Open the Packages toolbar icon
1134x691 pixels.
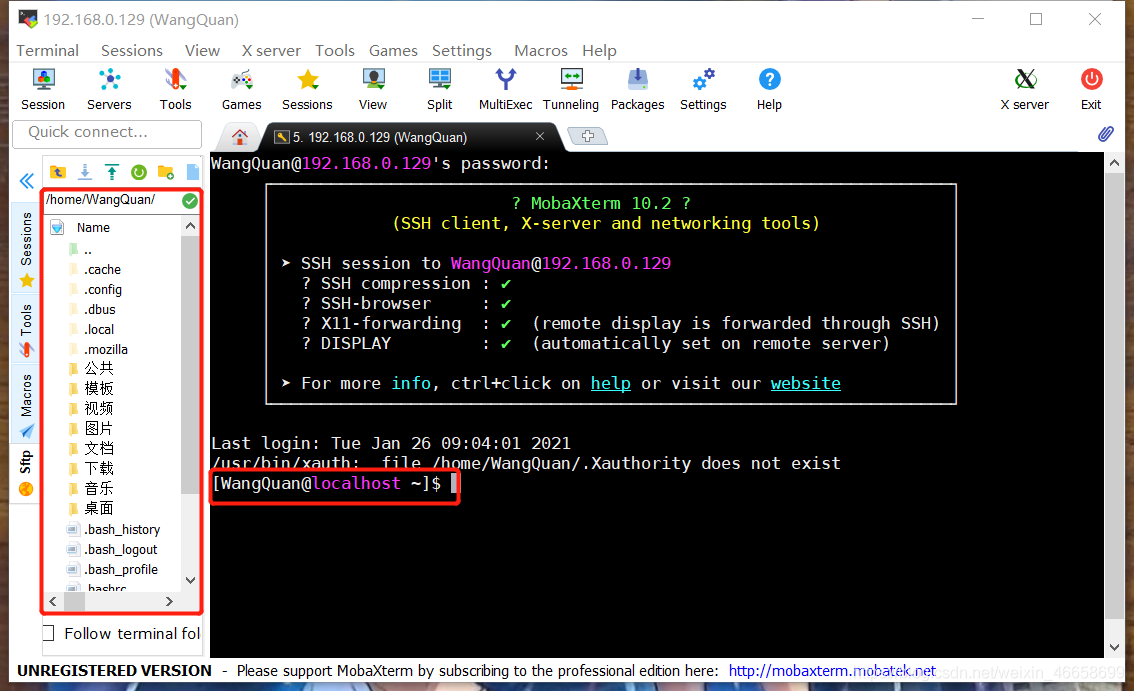[637, 89]
